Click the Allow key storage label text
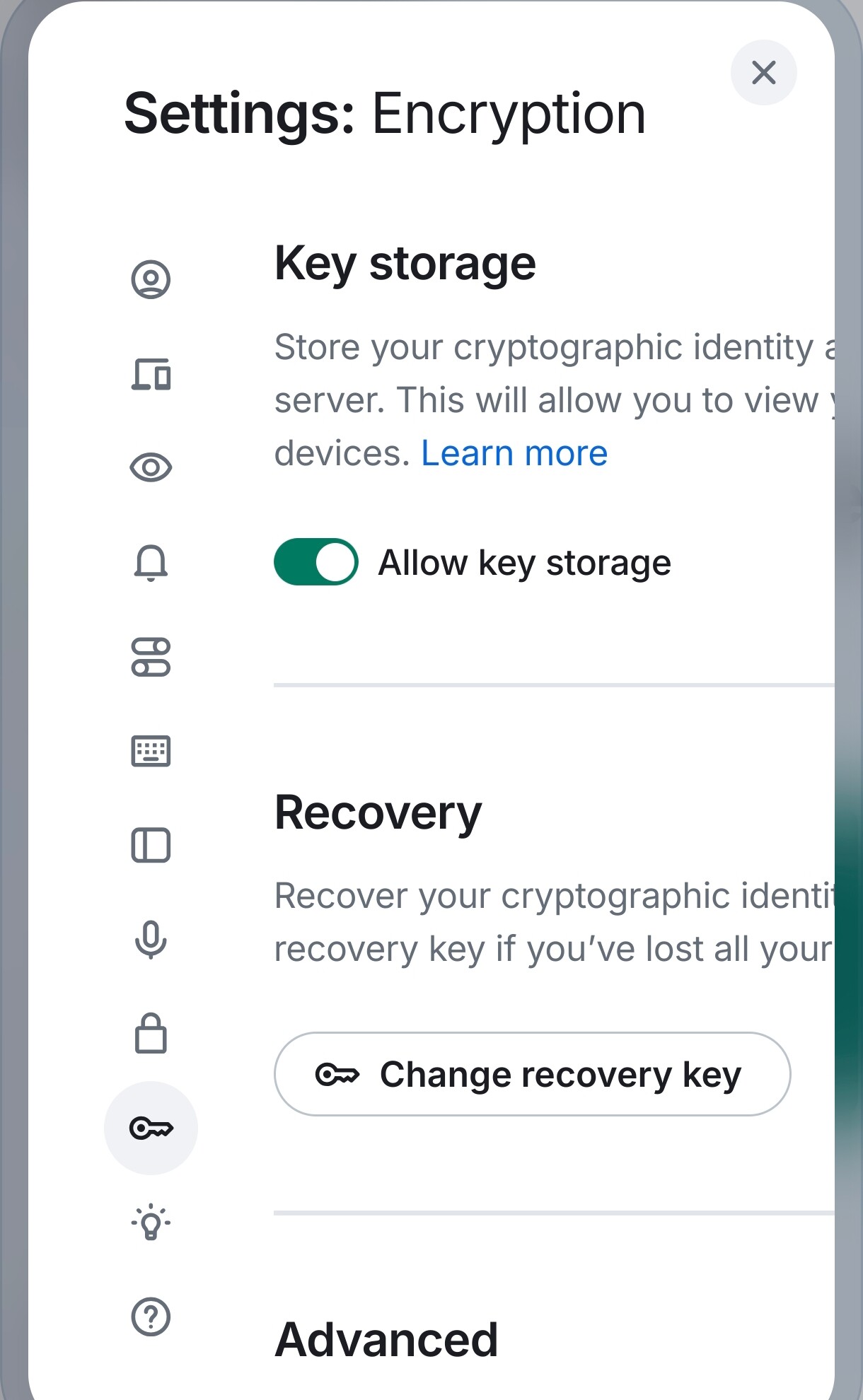The image size is (863, 1400). coord(524,563)
